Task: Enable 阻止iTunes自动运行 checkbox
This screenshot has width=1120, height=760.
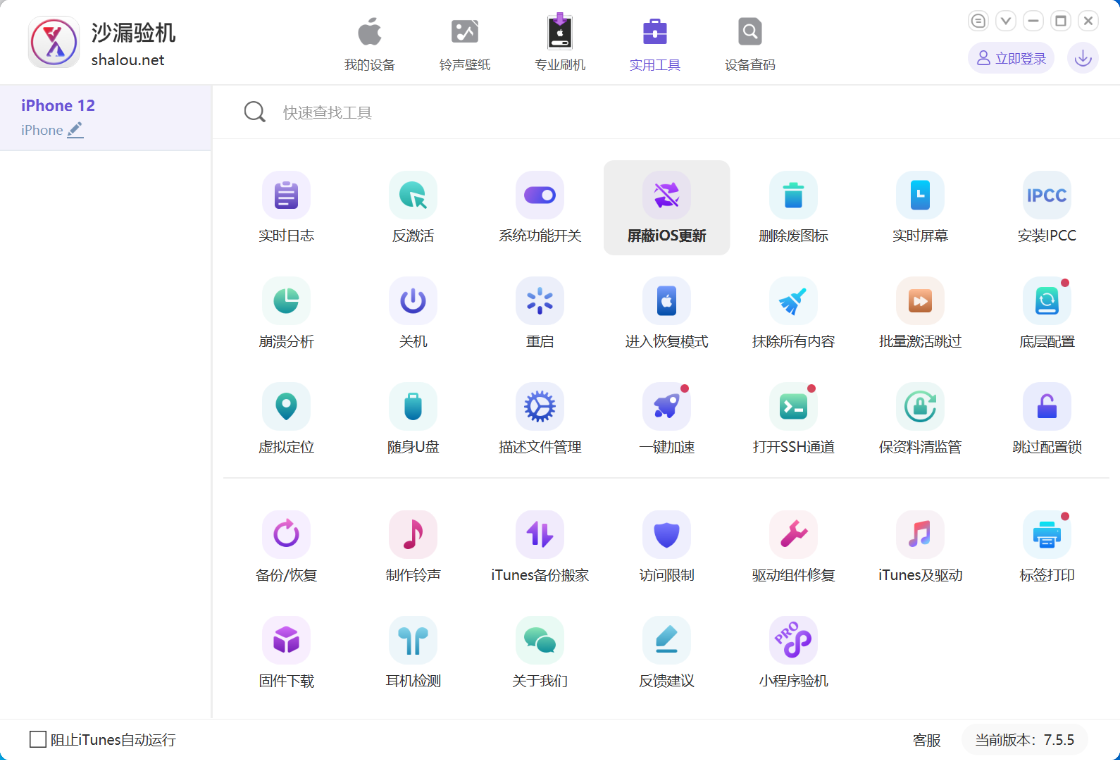Action: 38,740
